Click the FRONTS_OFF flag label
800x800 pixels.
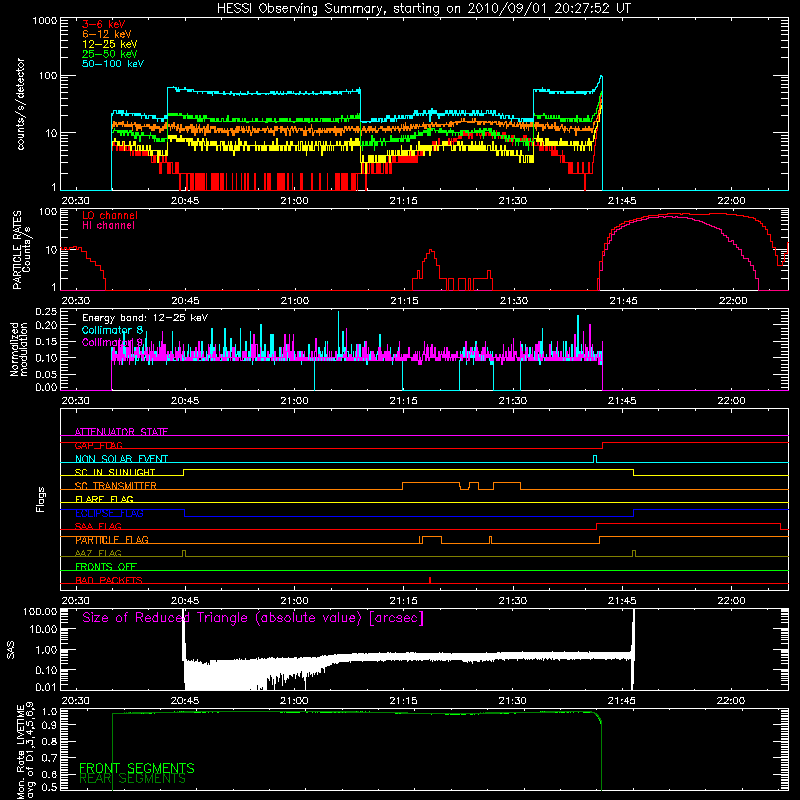click(106, 567)
